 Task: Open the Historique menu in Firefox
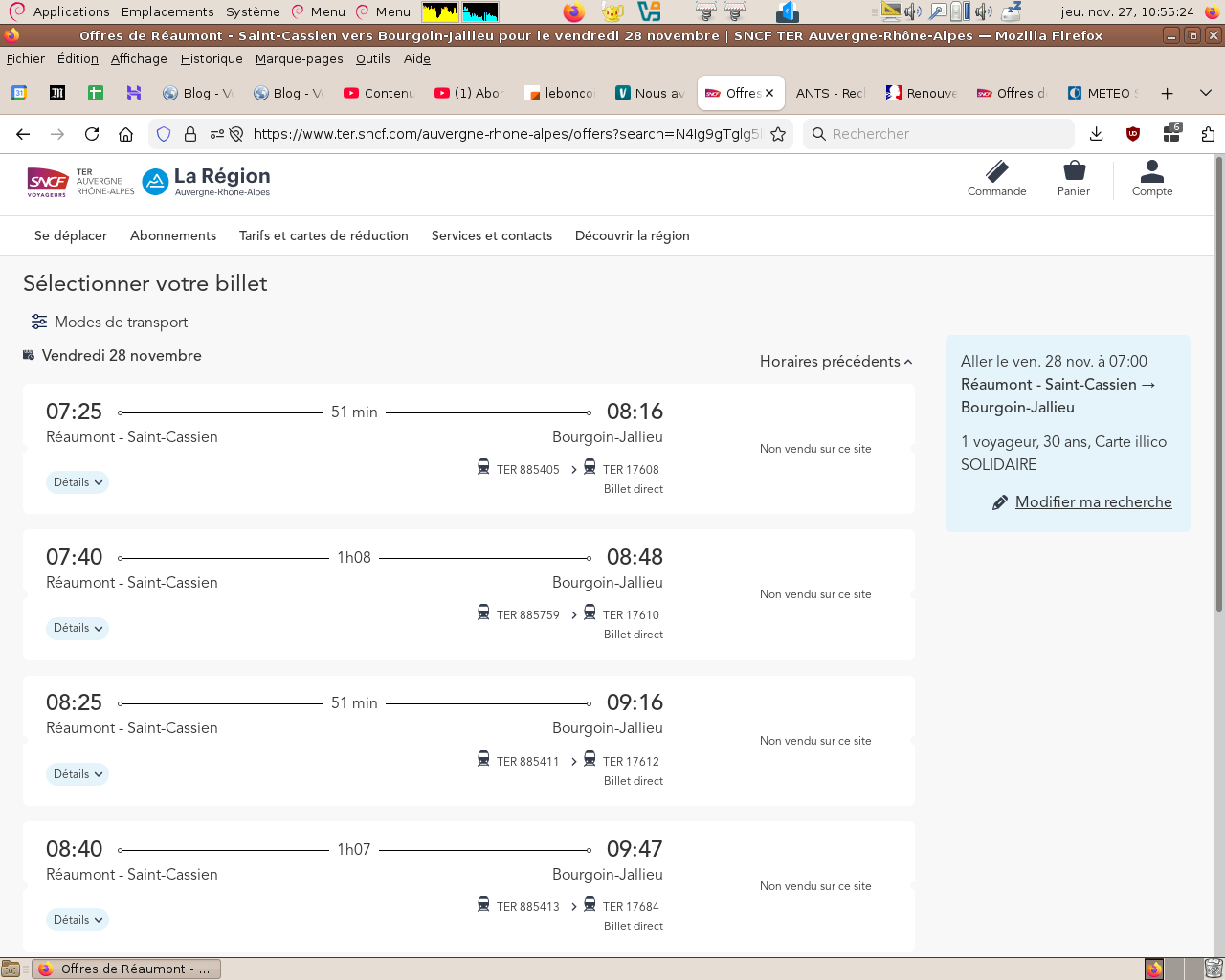[x=212, y=58]
